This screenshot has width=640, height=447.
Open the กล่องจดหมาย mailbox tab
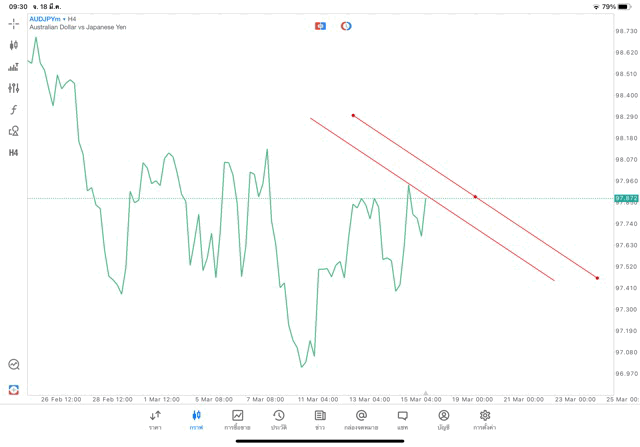pyautogui.click(x=361, y=419)
